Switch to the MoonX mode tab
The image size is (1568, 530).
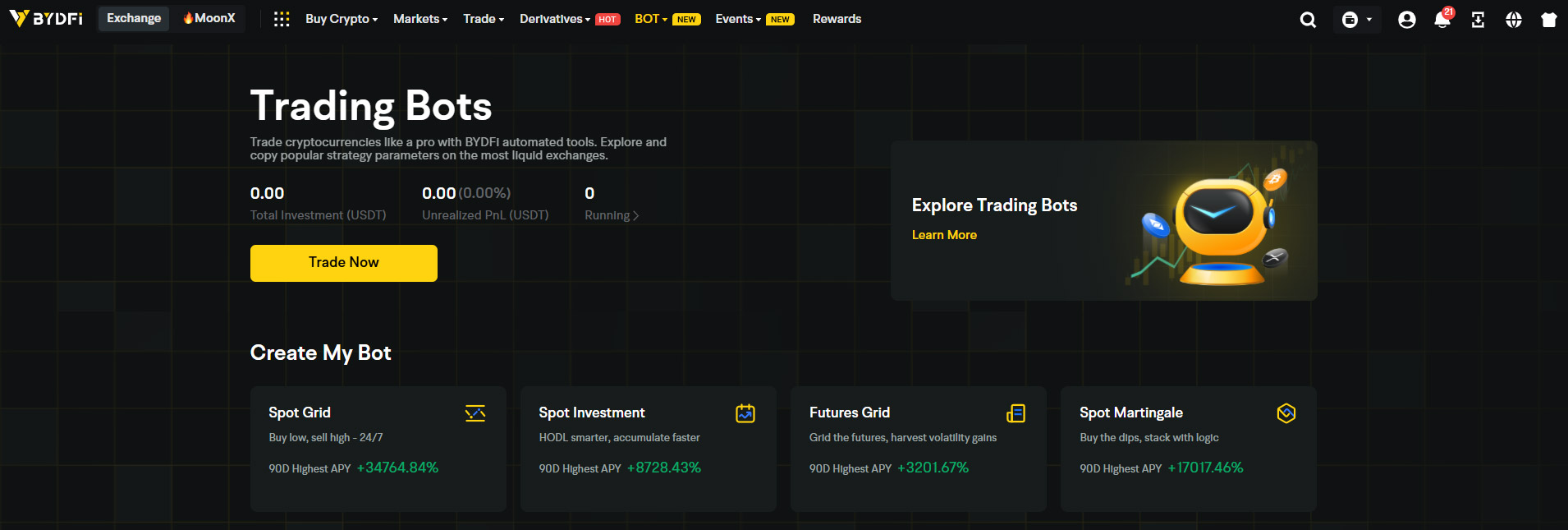pyautogui.click(x=209, y=18)
